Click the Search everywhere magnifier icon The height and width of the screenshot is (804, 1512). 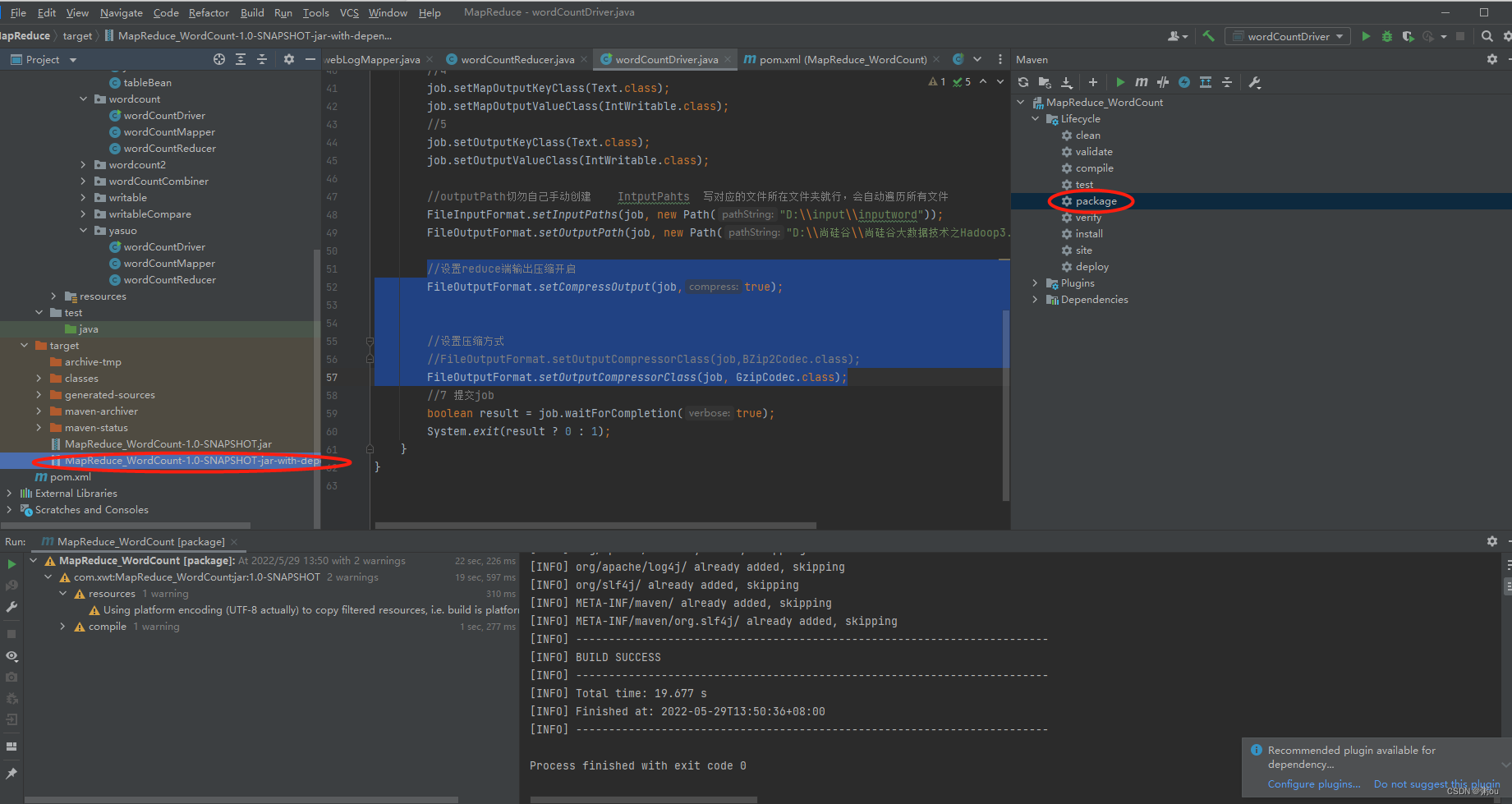point(1487,36)
